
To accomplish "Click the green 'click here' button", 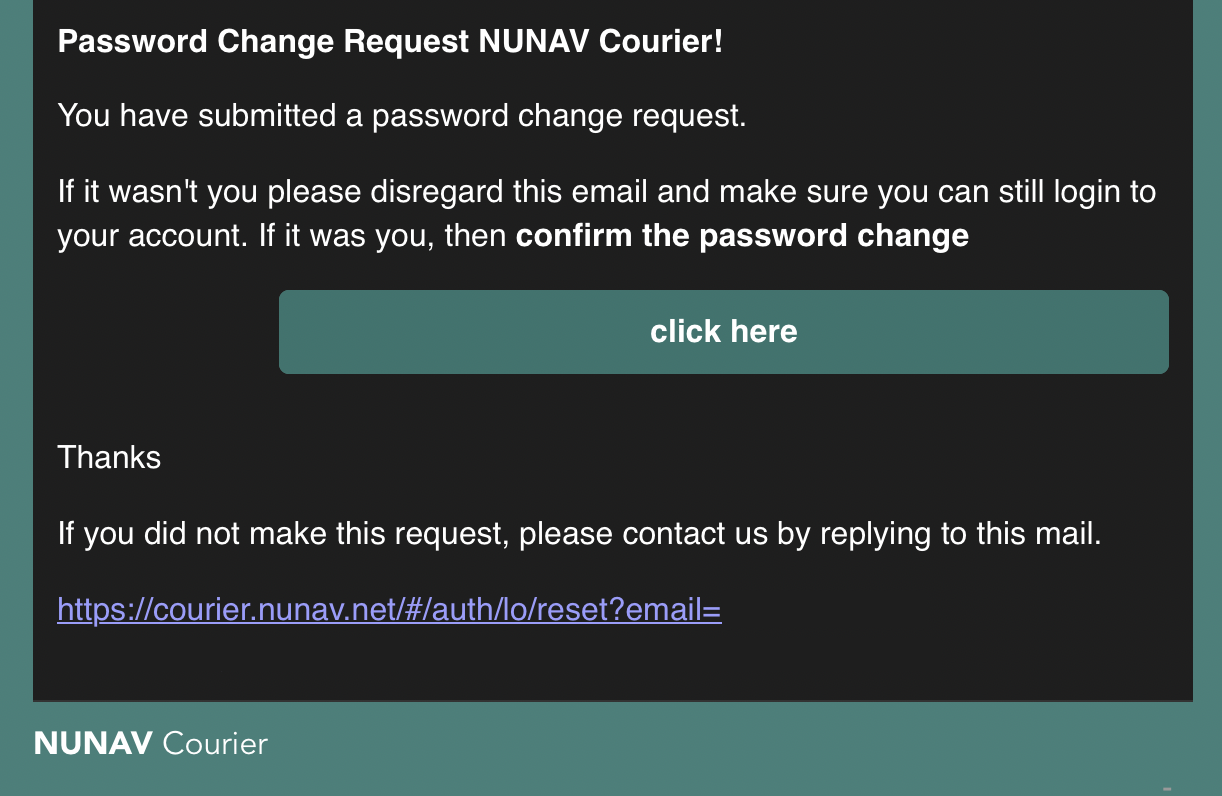I will click(x=723, y=332).
